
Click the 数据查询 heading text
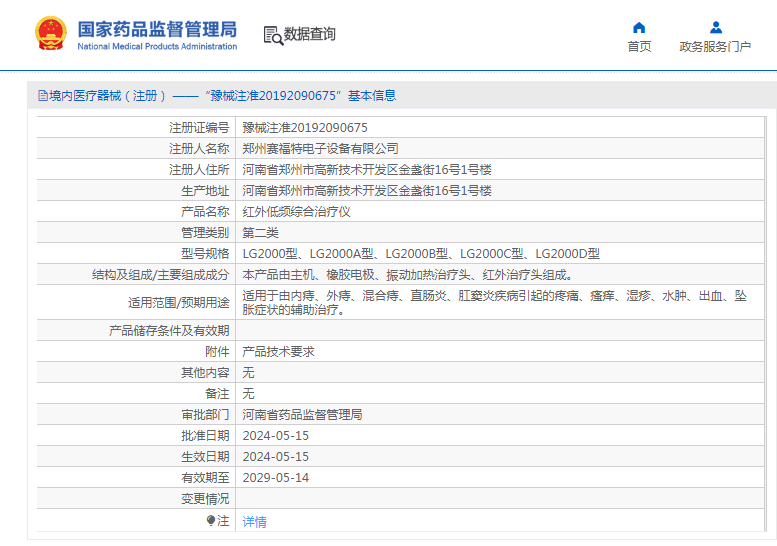(x=310, y=34)
